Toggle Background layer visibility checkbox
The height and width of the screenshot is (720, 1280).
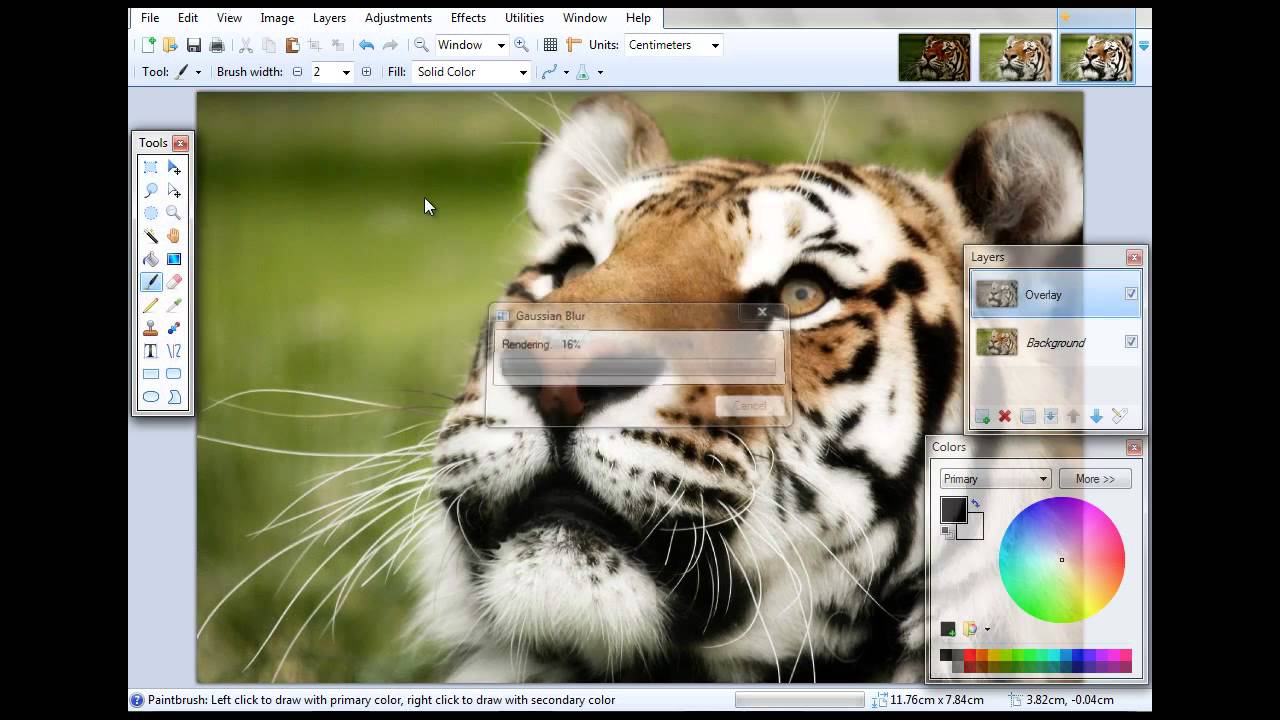tap(1131, 342)
